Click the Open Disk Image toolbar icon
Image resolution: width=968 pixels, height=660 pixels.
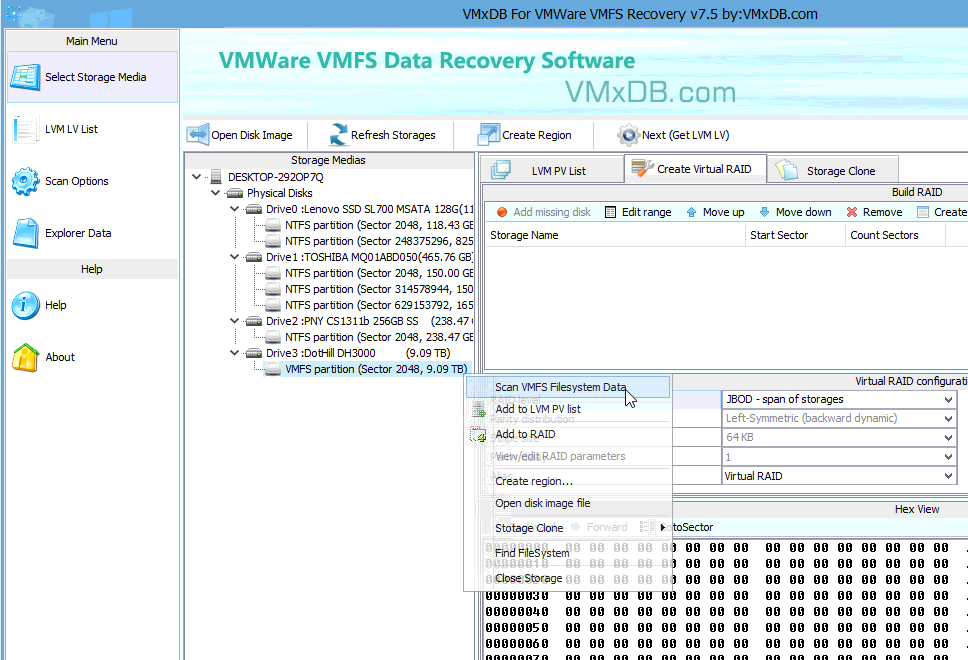click(x=198, y=135)
